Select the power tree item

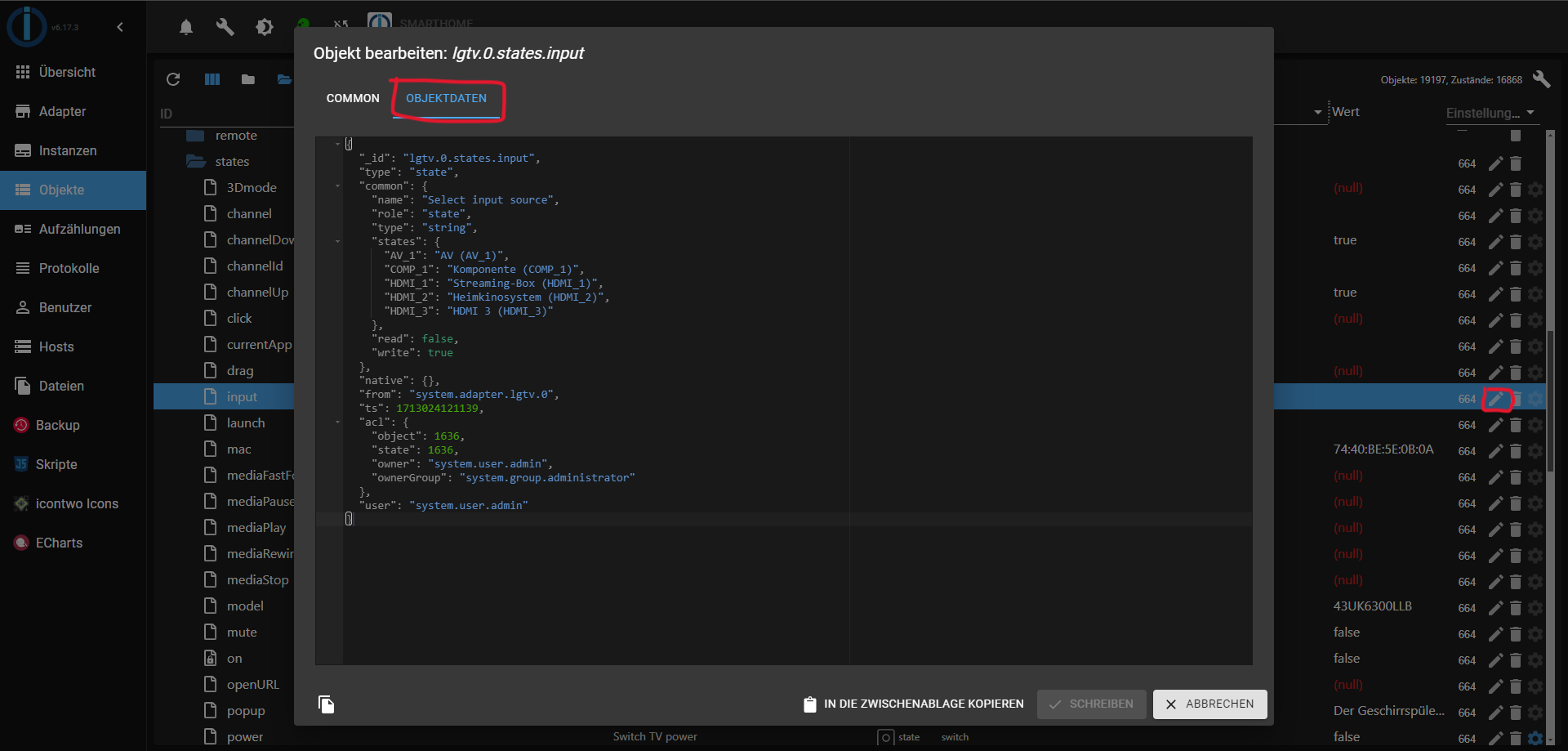pos(245,737)
